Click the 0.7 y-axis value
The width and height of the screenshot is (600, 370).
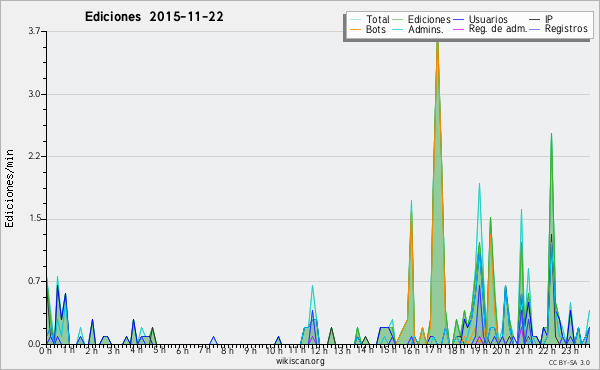[x=34, y=282]
